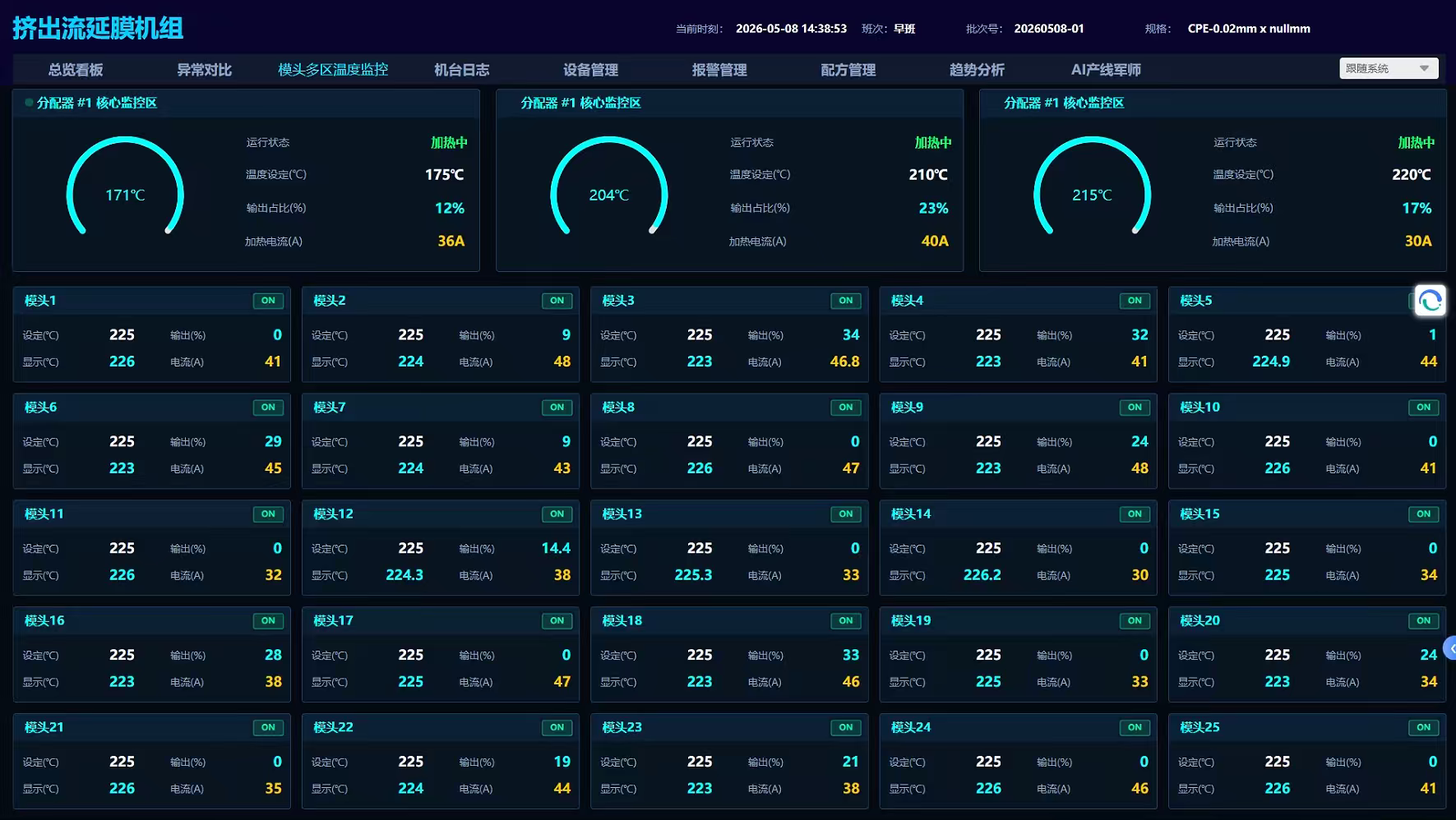Screen dimensions: 1456x820
Task: Click the green status dot beside first 分配器 title
Action: point(29,103)
